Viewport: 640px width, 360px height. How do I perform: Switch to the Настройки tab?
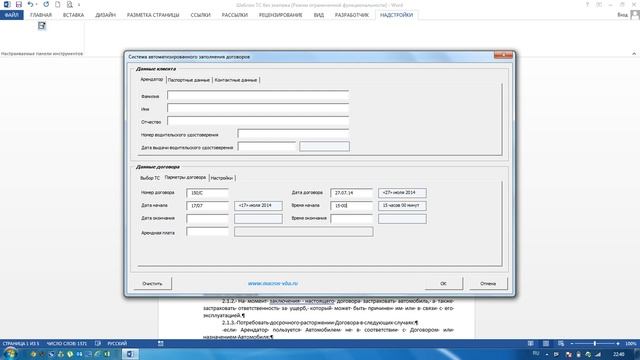click(x=222, y=178)
